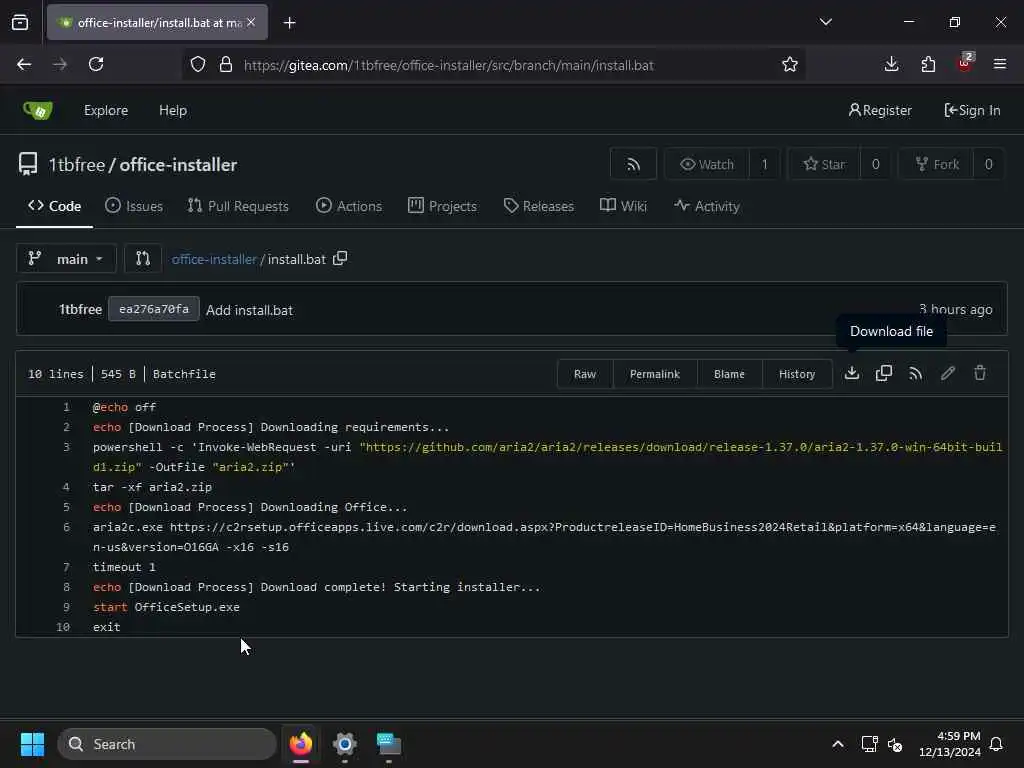This screenshot has width=1024, height=768.
Task: Open the Releases tab
Action: tap(539, 206)
